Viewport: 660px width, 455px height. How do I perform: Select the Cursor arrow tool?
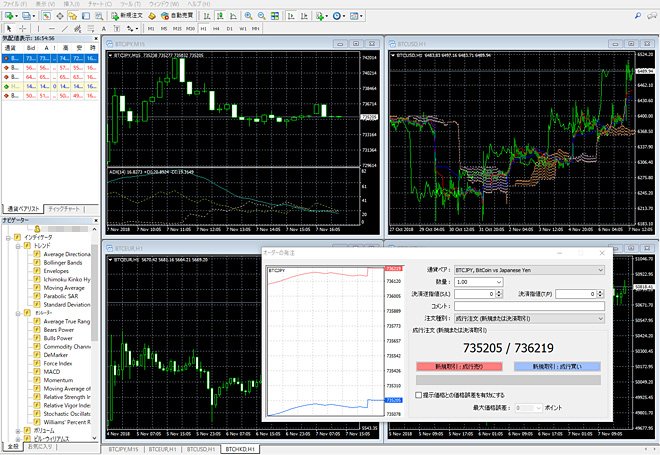point(9,29)
